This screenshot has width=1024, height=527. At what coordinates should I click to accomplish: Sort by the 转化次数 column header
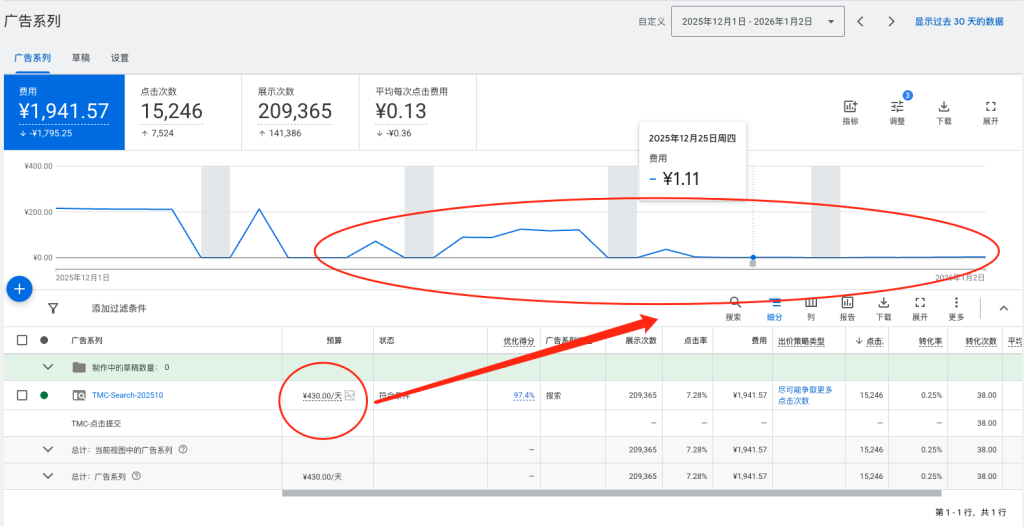pos(982,340)
